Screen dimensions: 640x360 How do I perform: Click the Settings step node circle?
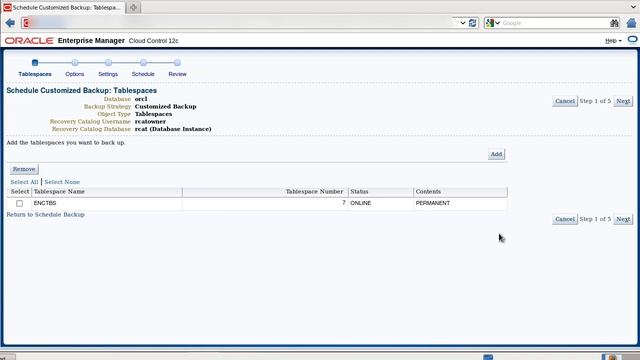pyautogui.click(x=108, y=63)
